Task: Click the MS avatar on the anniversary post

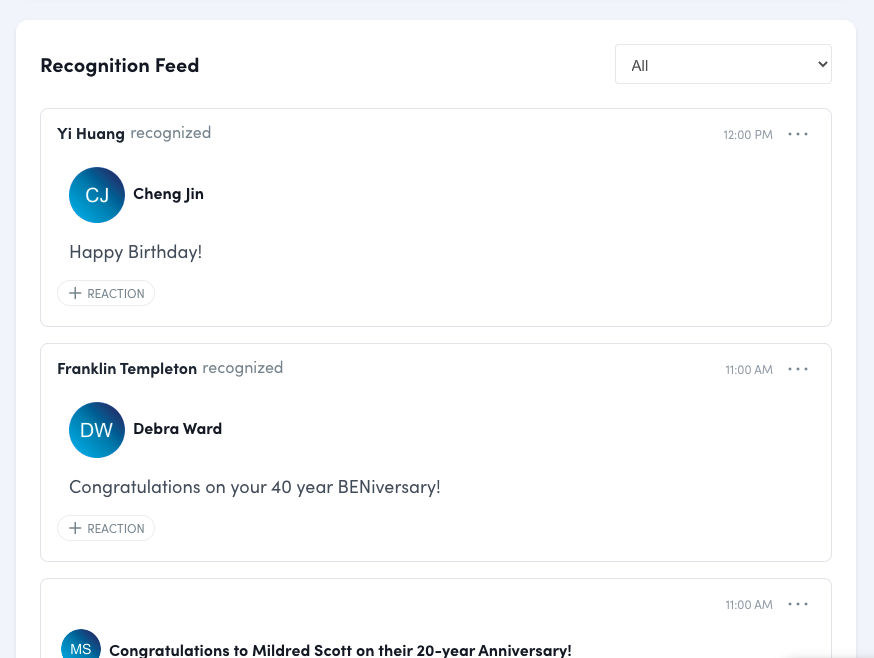Action: 81,648
